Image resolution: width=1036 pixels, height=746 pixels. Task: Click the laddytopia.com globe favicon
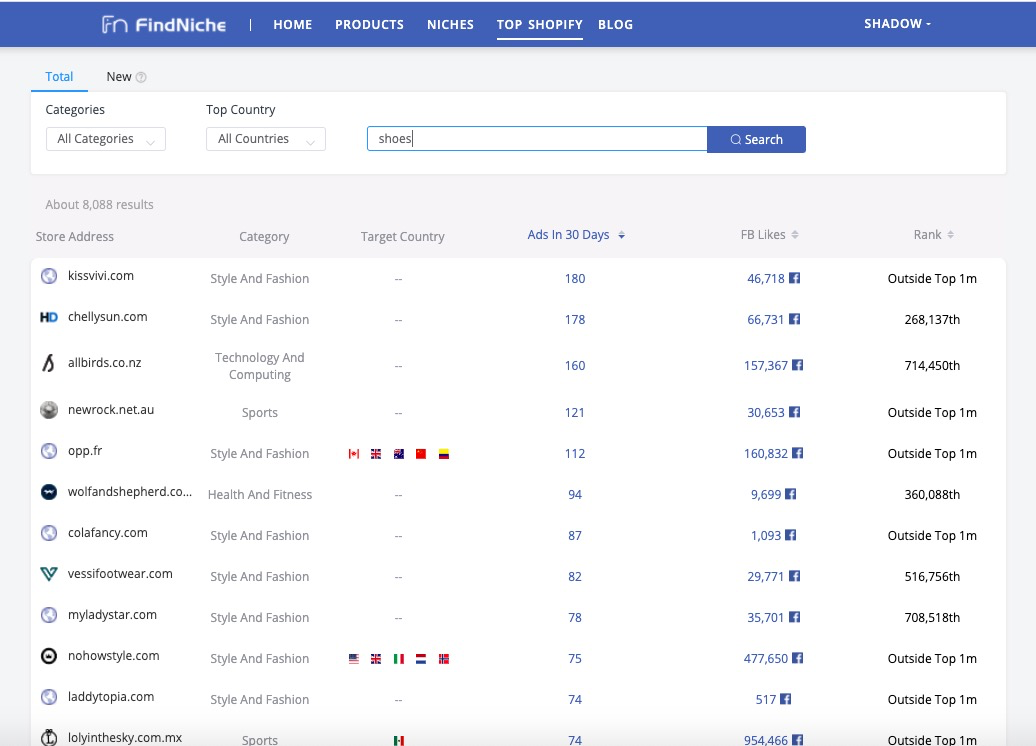click(49, 697)
